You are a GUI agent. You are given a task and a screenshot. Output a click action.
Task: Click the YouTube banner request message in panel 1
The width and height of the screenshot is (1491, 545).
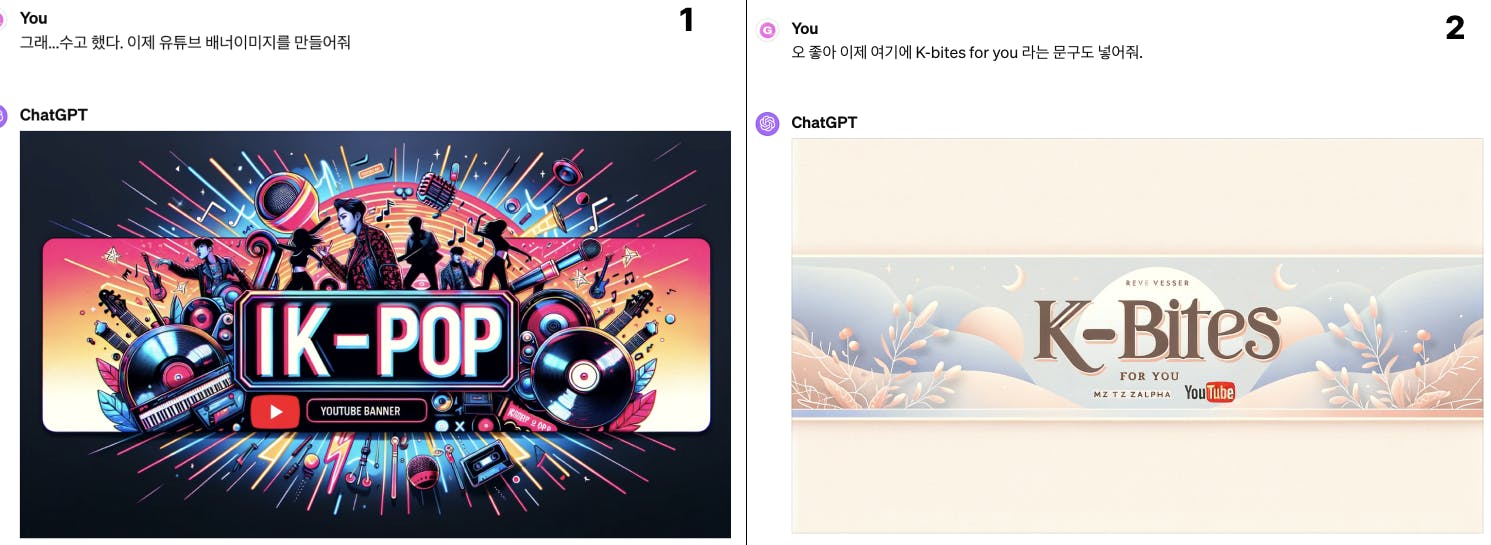pyautogui.click(x=185, y=43)
